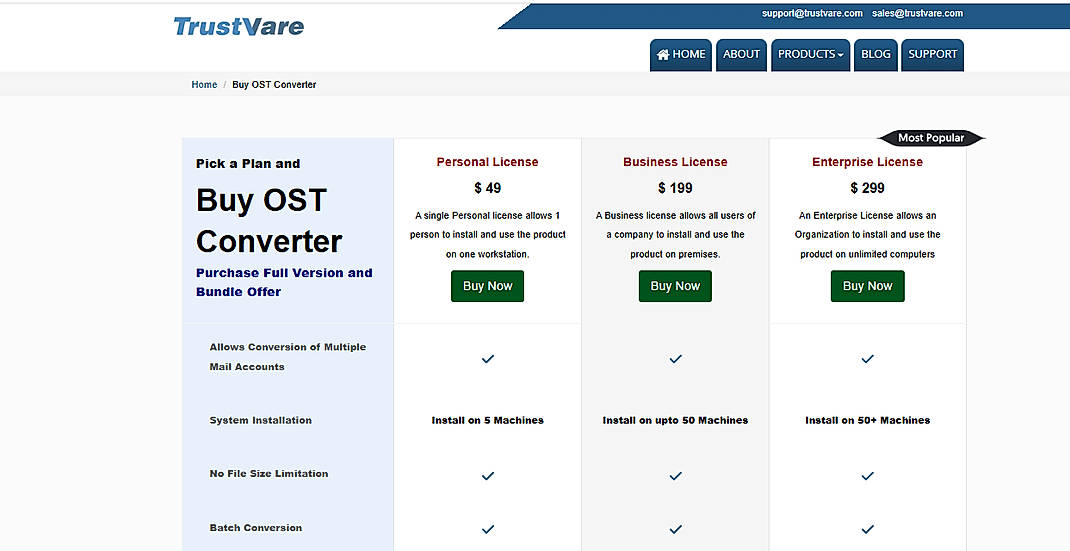Go to the BLOG page
The height and width of the screenshot is (551, 1070).
point(876,55)
